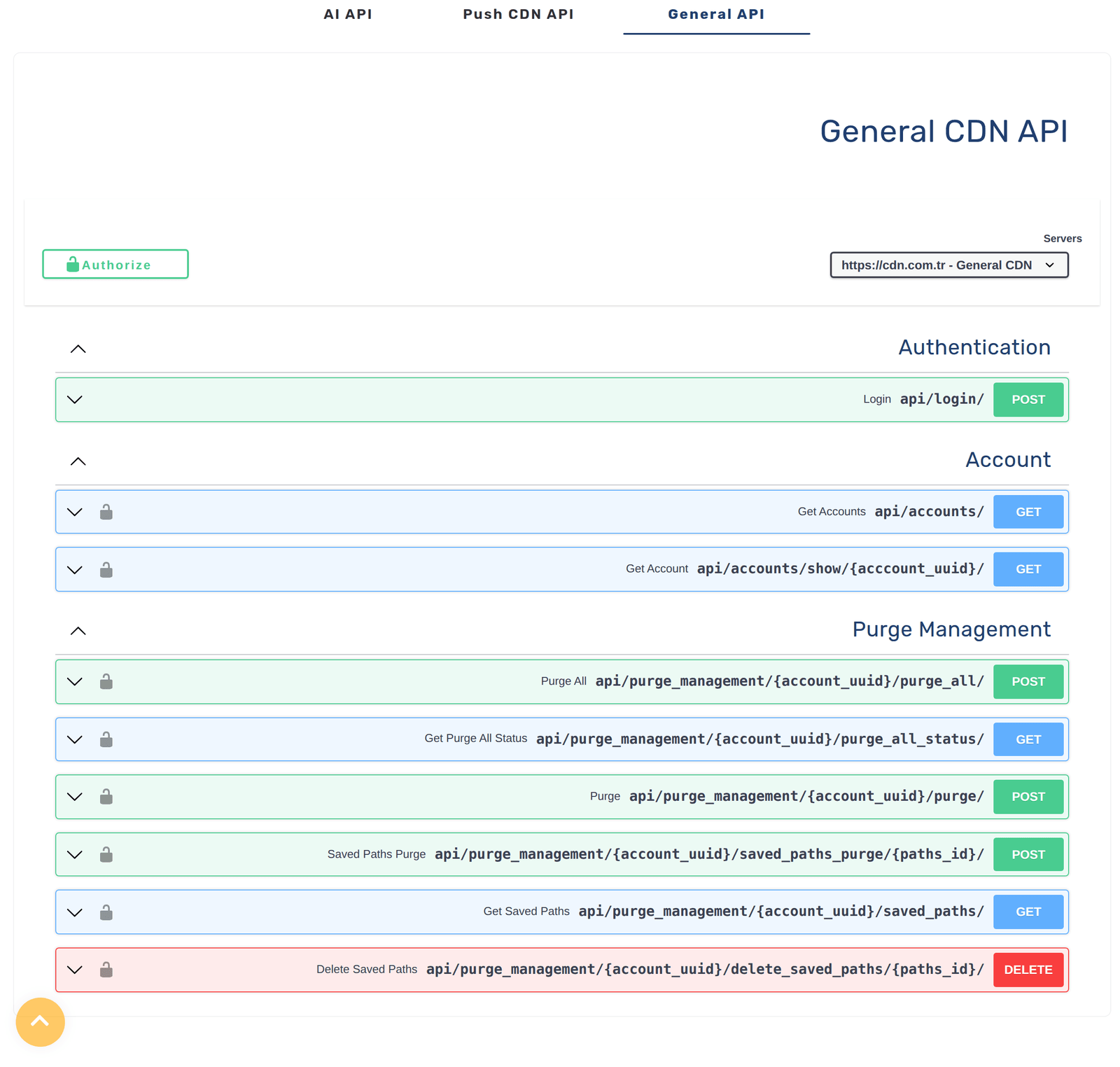Expand the Saved Paths Purge chevron
Screen dimensions: 1120x1067
[75, 854]
